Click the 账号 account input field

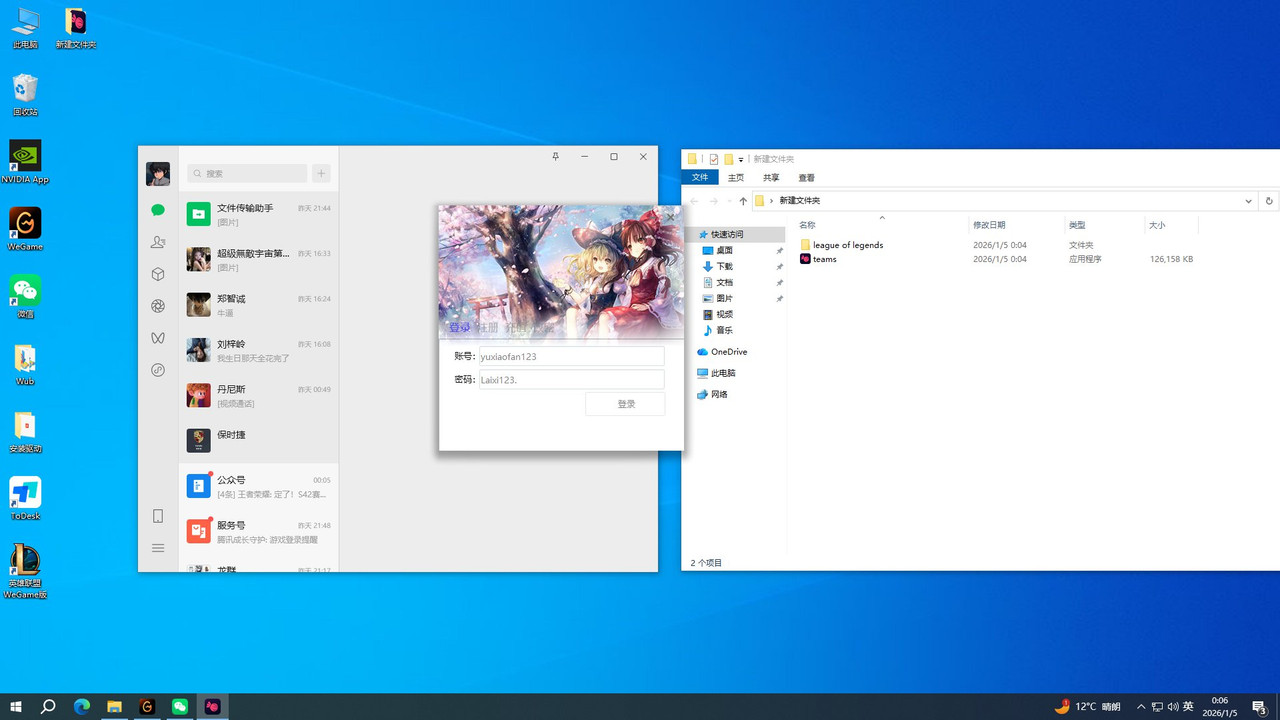[571, 356]
